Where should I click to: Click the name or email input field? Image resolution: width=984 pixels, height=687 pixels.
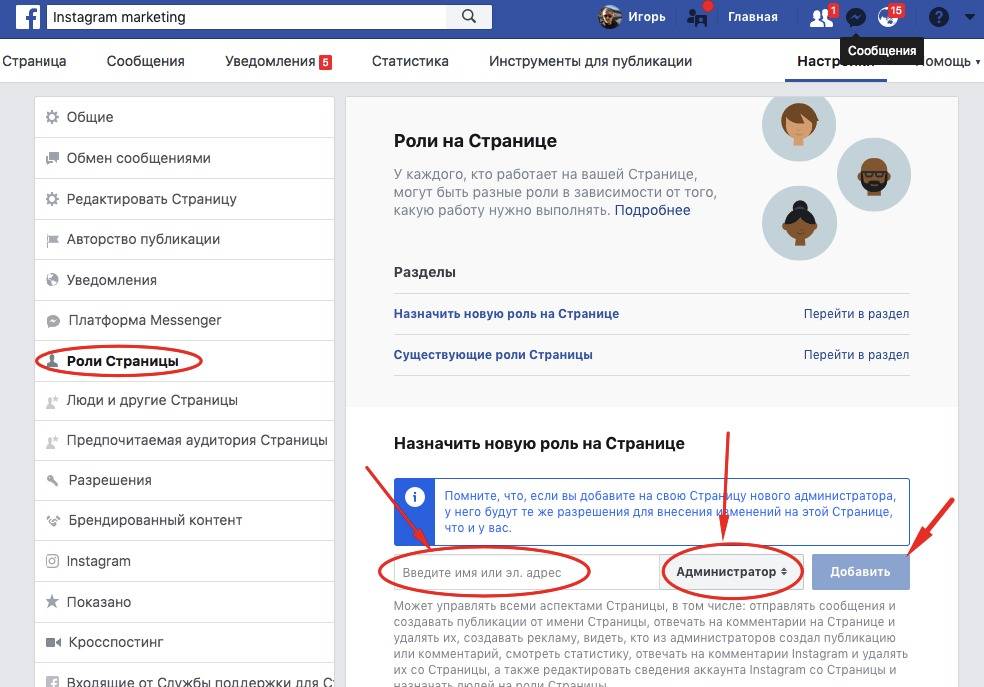coord(526,572)
